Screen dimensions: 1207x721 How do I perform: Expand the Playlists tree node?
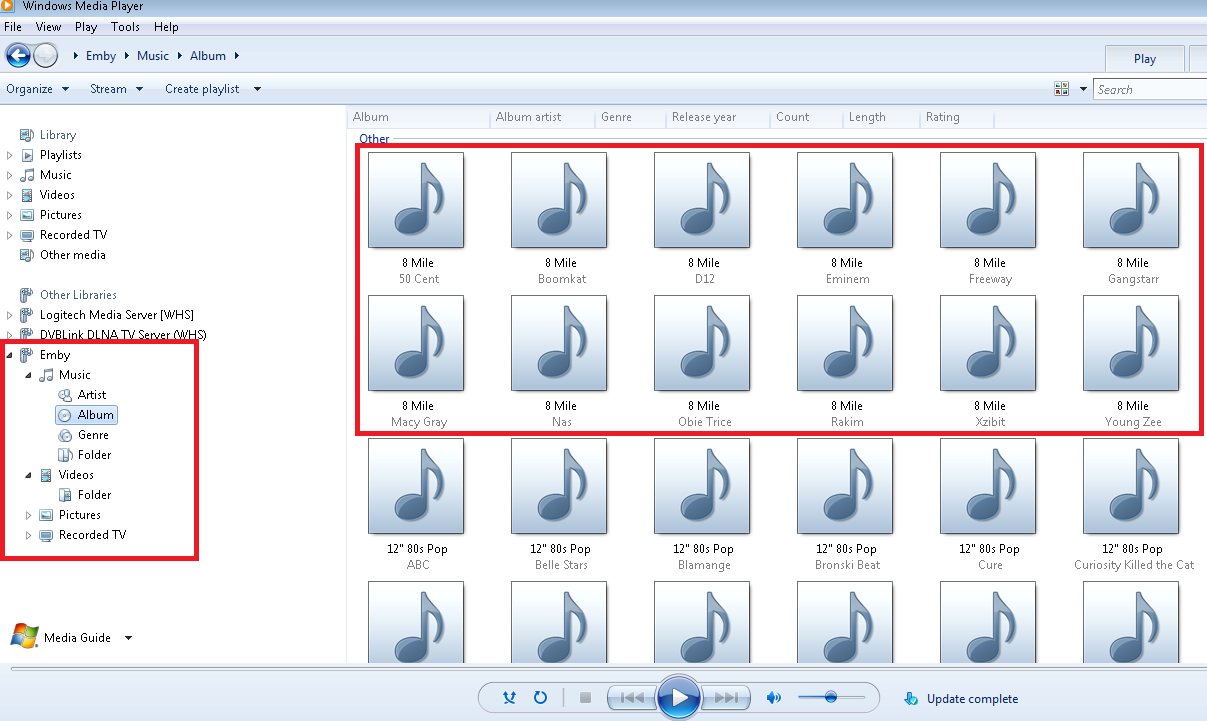pos(10,155)
